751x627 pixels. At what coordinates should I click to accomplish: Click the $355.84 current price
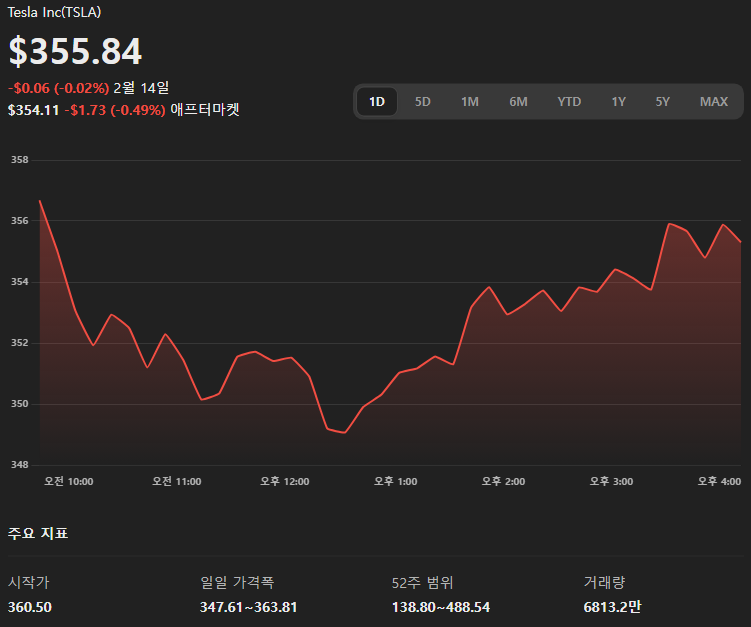75,51
